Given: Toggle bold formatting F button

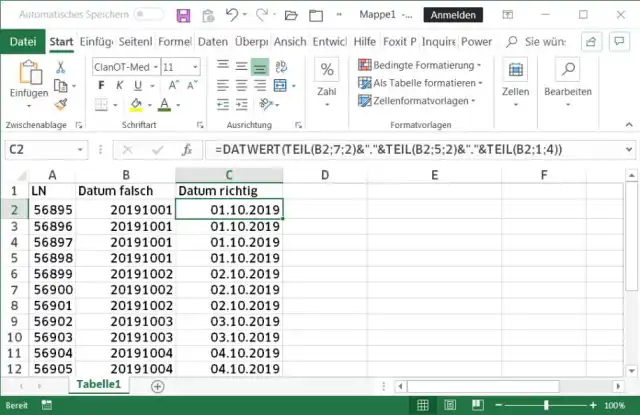Looking at the screenshot, I should click(x=102, y=86).
